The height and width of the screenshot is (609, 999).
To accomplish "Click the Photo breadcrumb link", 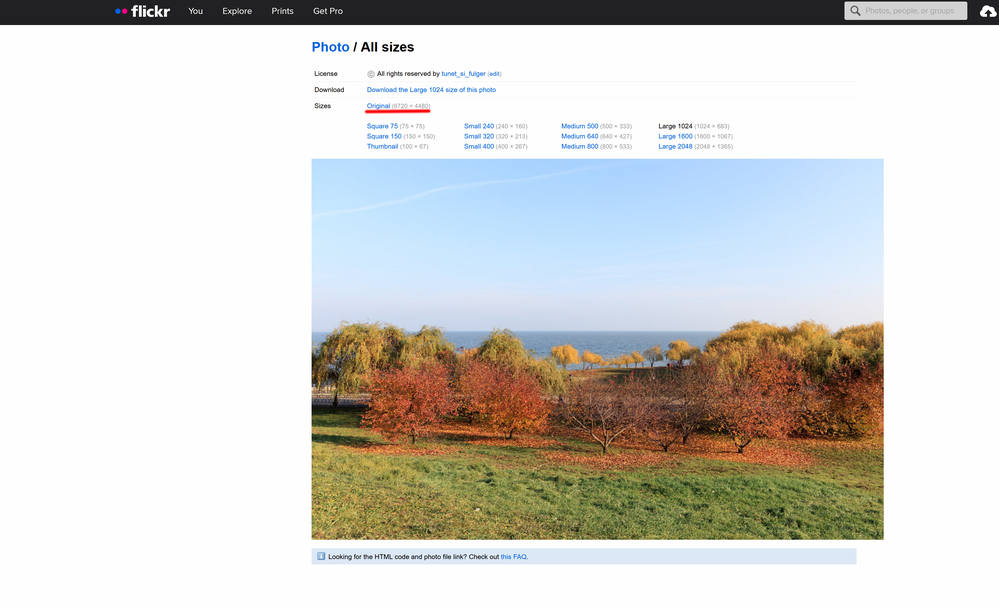I will click(x=330, y=47).
